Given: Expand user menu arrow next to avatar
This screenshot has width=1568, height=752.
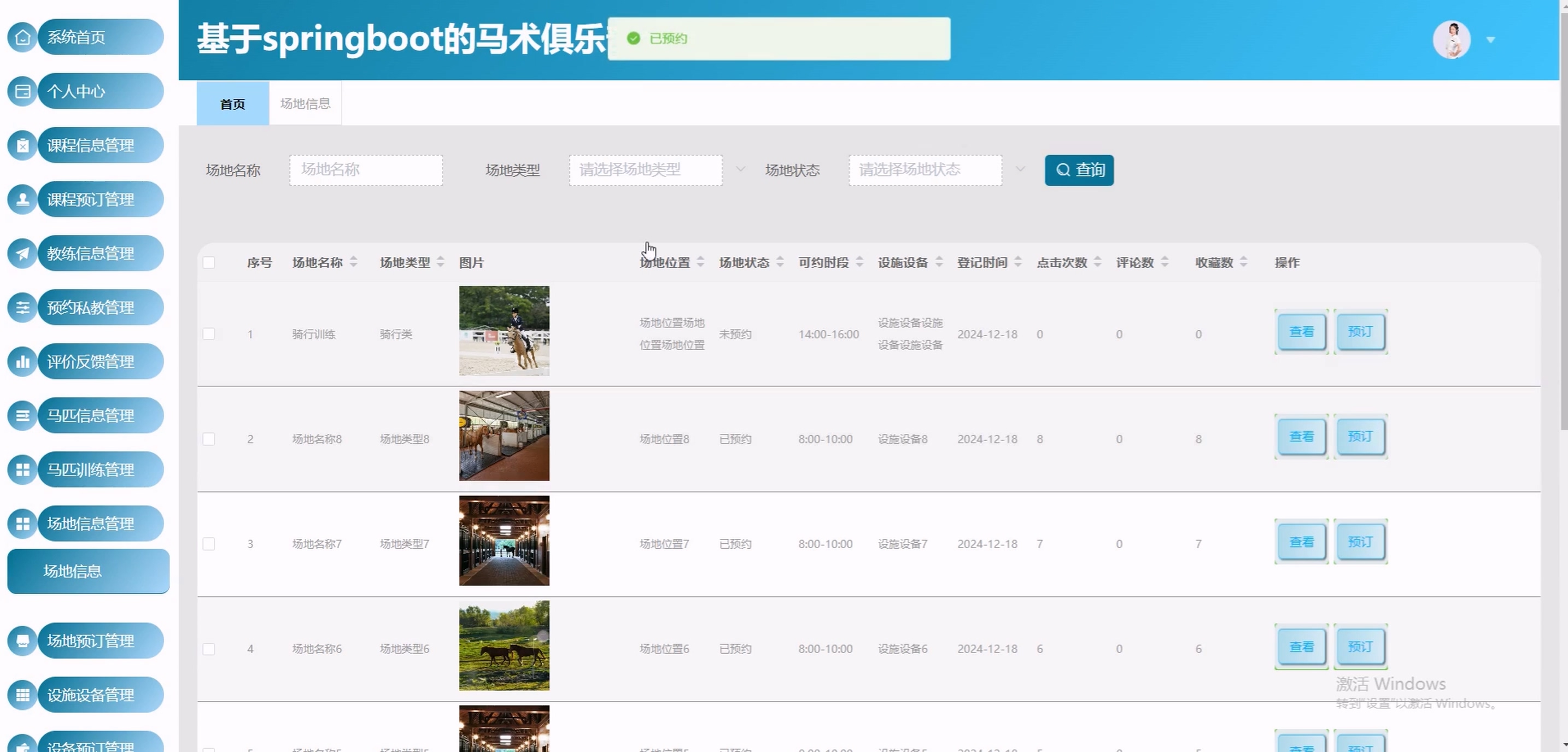Looking at the screenshot, I should [x=1491, y=40].
